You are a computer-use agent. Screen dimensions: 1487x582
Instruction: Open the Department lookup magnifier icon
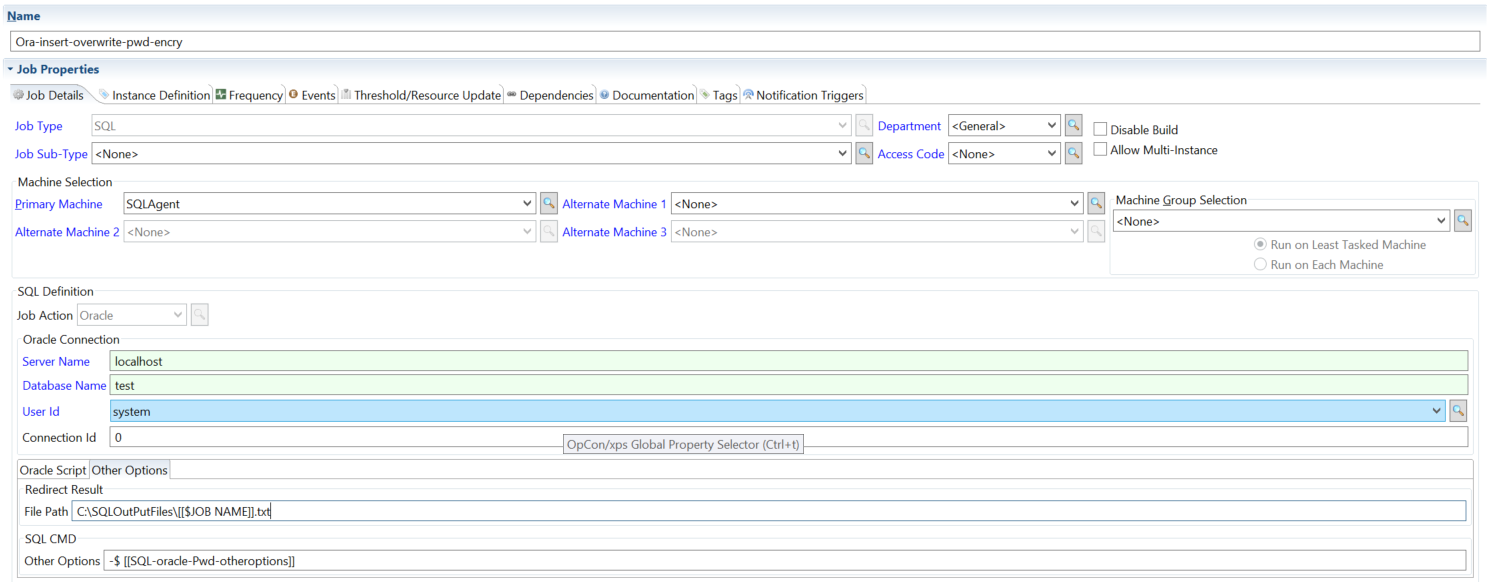pyautogui.click(x=1073, y=126)
